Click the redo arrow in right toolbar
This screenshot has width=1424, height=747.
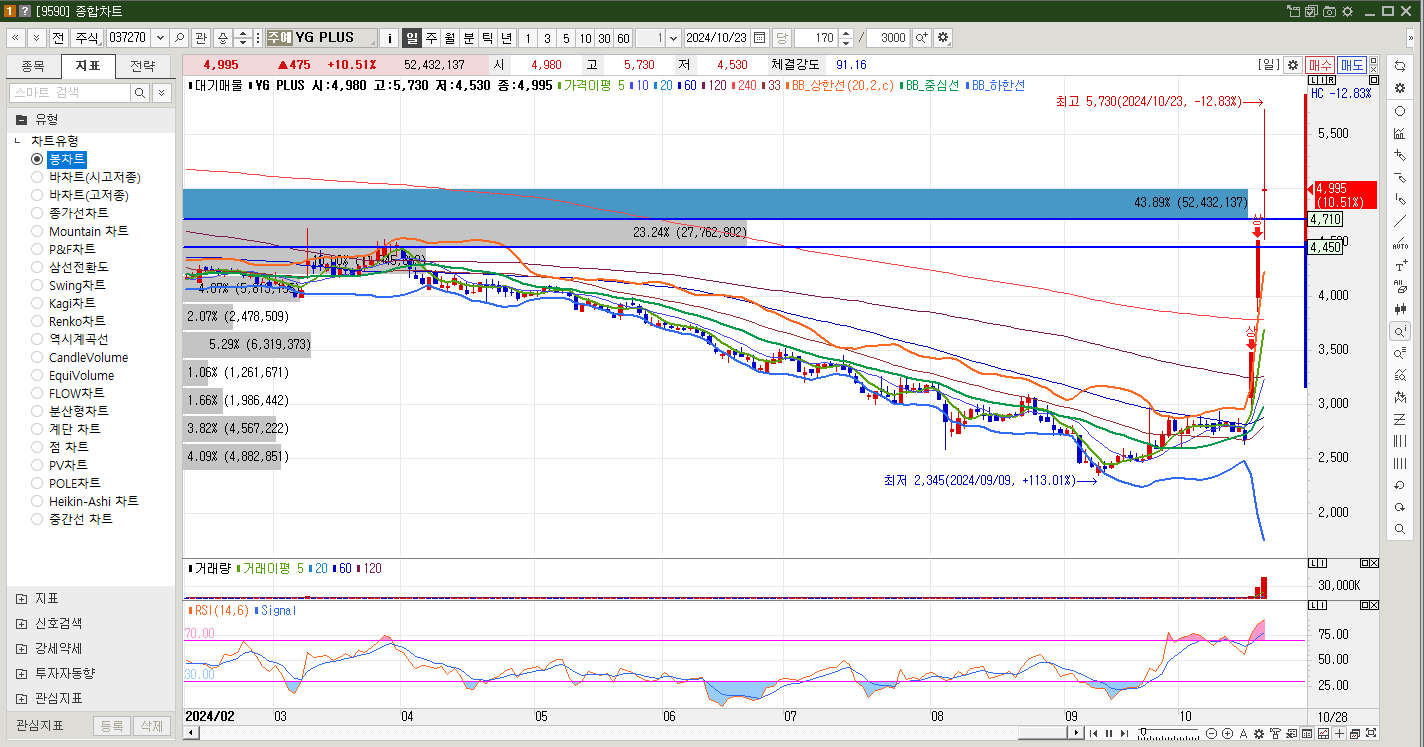1400,507
